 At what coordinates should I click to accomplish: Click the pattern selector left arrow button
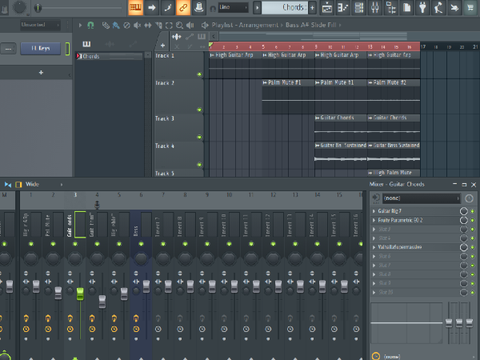pos(257,7)
